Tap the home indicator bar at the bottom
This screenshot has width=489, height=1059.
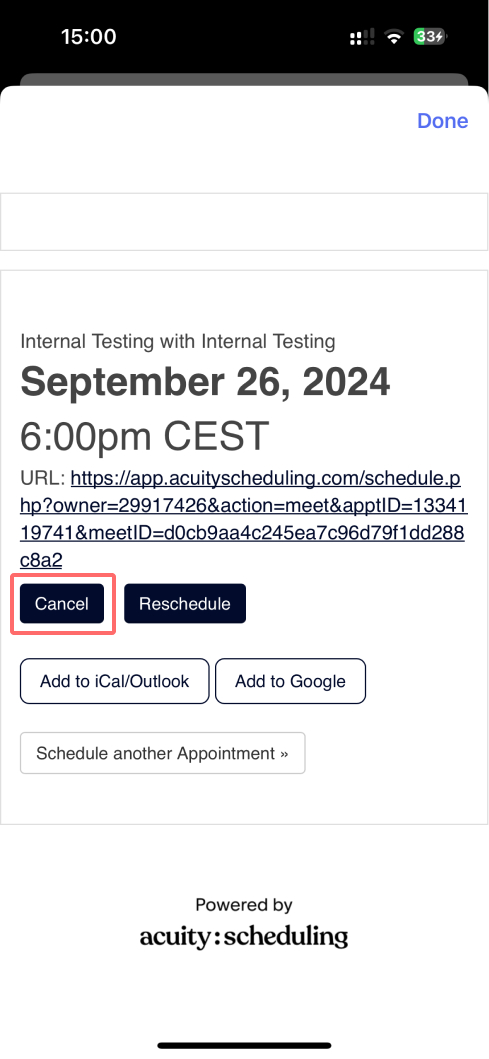click(244, 1045)
